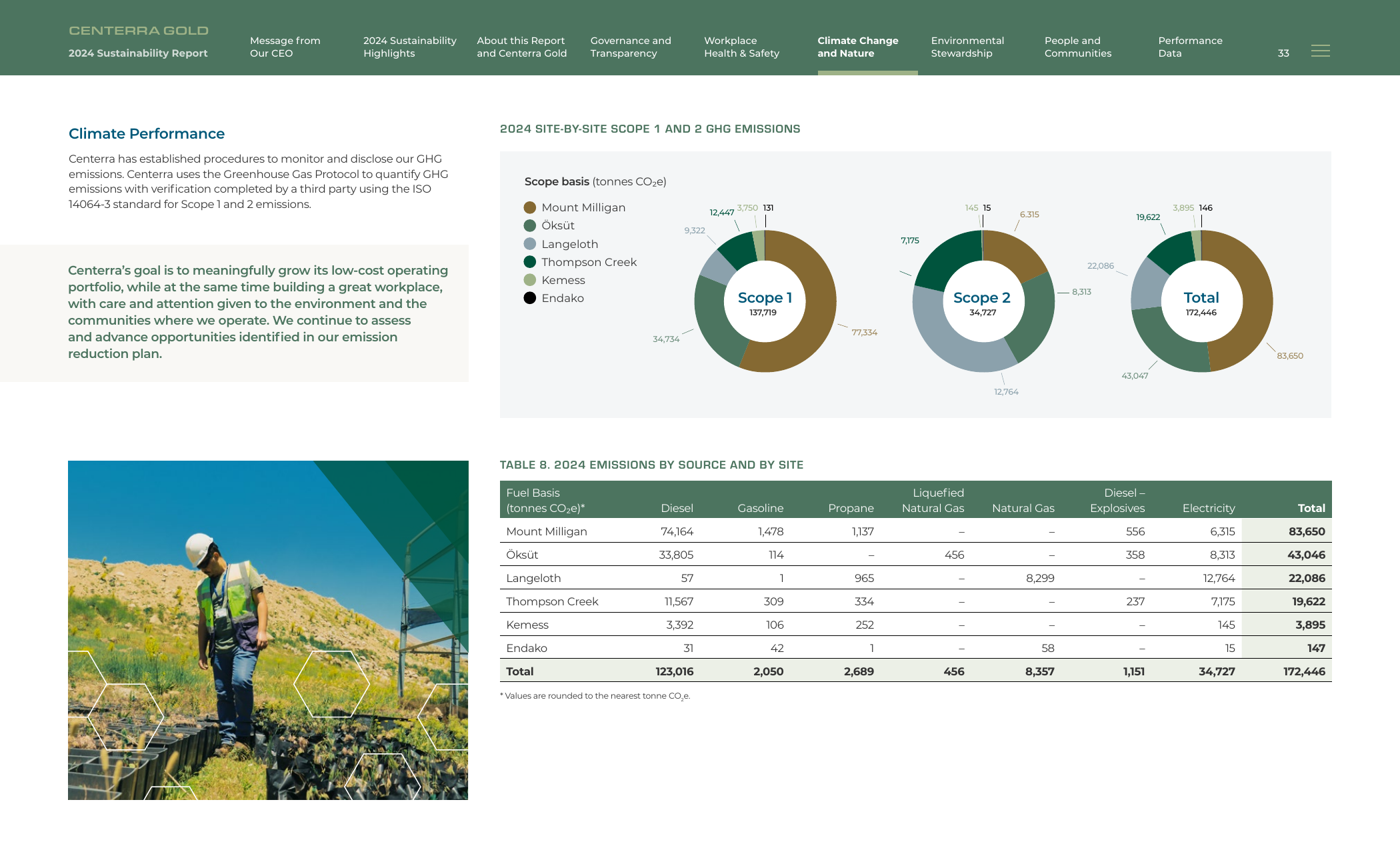Click the 77,334 label on Scope 1 chart
Screen dimensions: 1400x850
(864, 333)
